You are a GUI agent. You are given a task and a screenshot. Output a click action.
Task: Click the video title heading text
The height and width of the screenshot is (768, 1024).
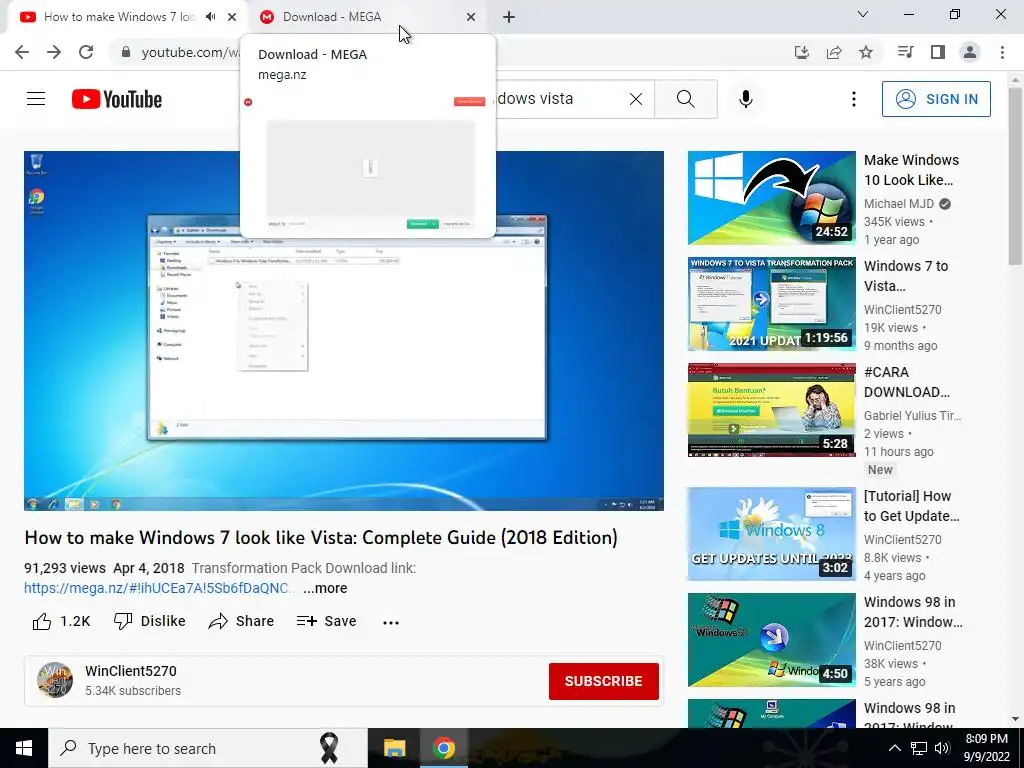coord(321,537)
